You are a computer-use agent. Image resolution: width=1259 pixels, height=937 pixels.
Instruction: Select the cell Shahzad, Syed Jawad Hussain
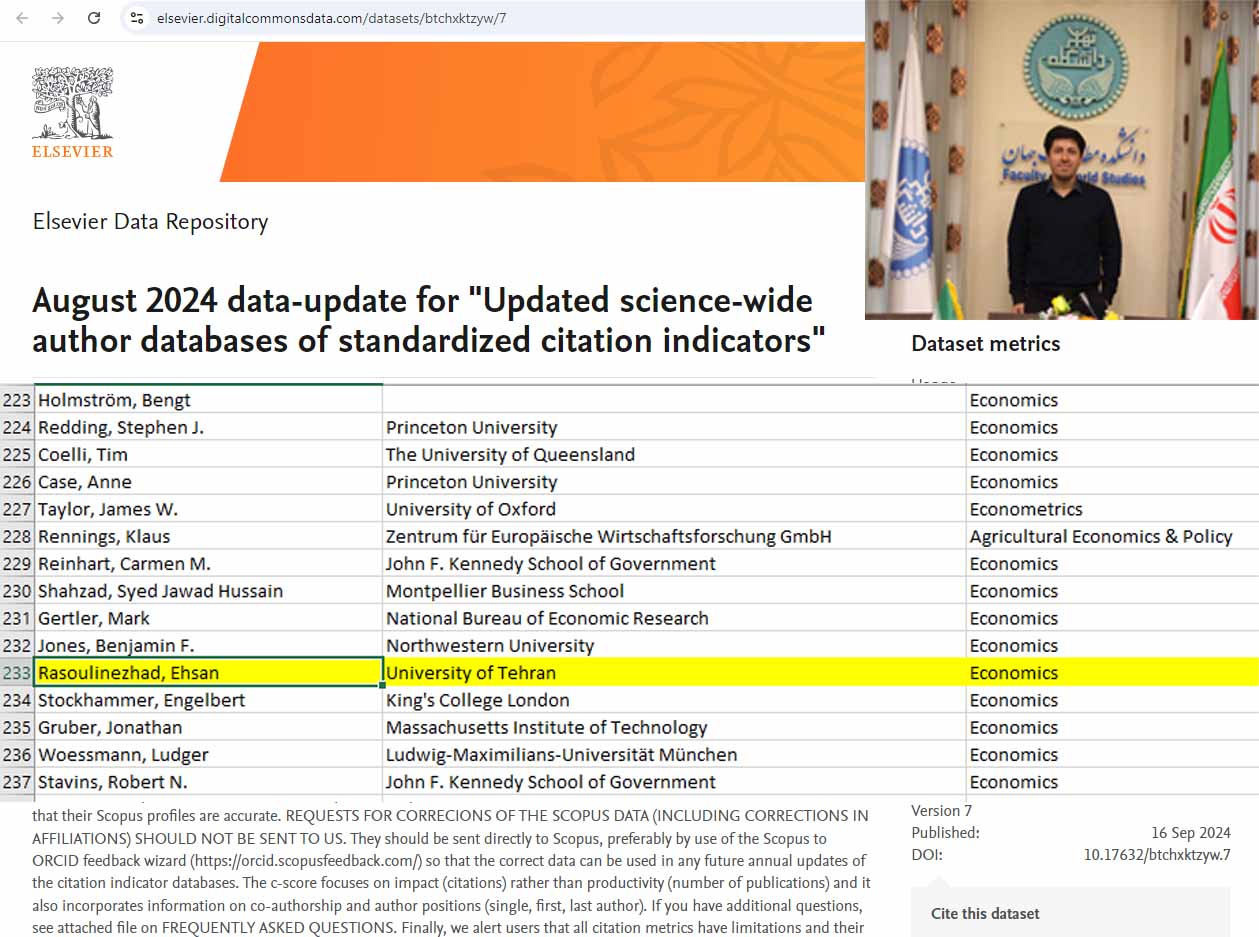point(208,591)
